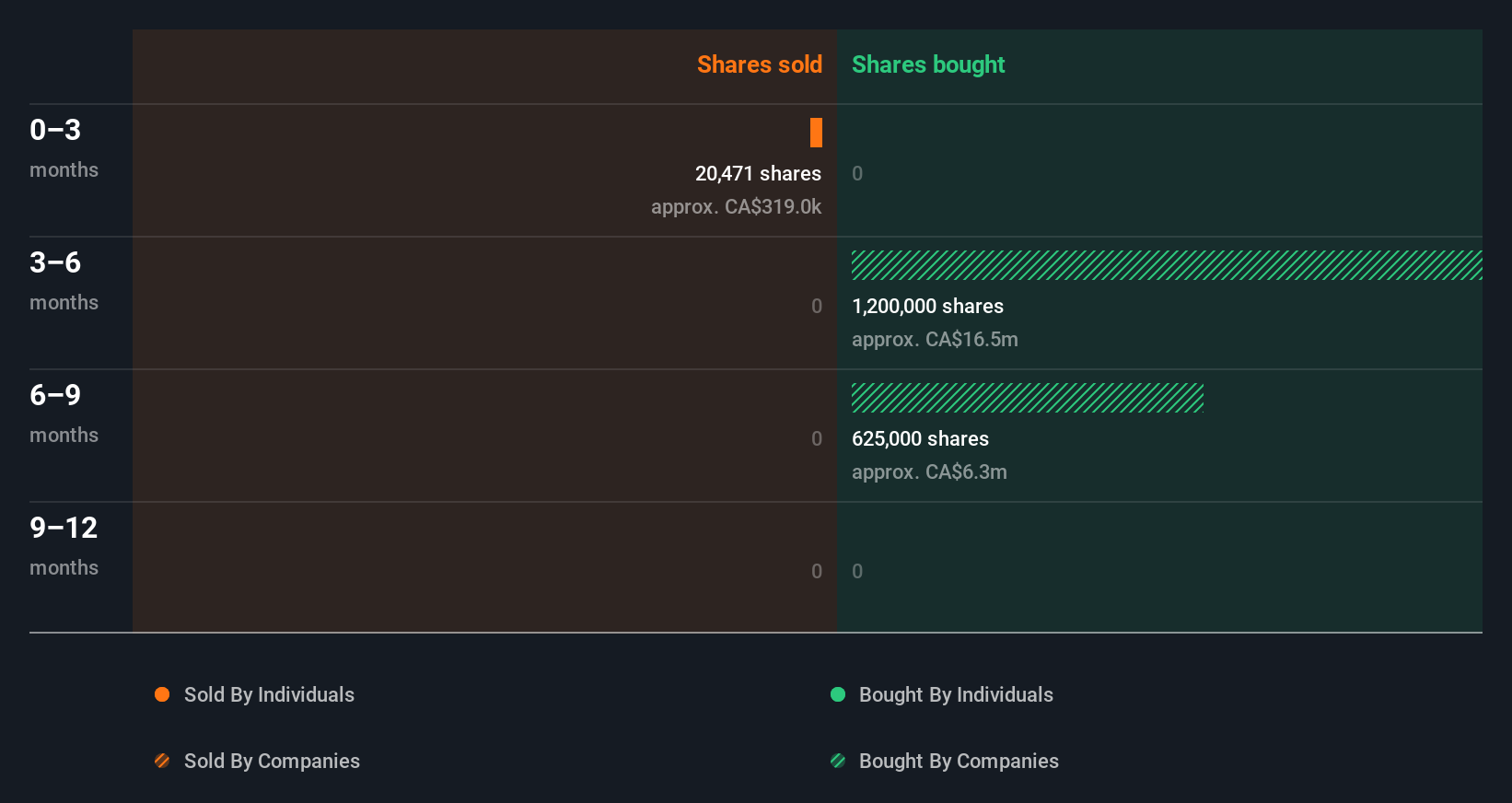Click the approx. CA$6.3m amount
The image size is (1512, 803).
click(929, 471)
